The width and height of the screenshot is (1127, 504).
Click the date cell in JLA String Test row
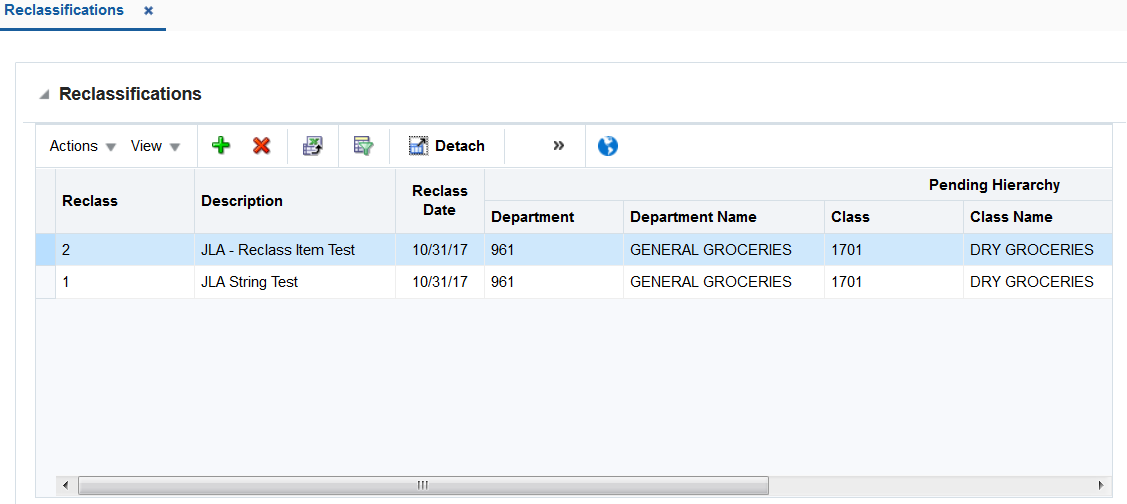(440, 283)
